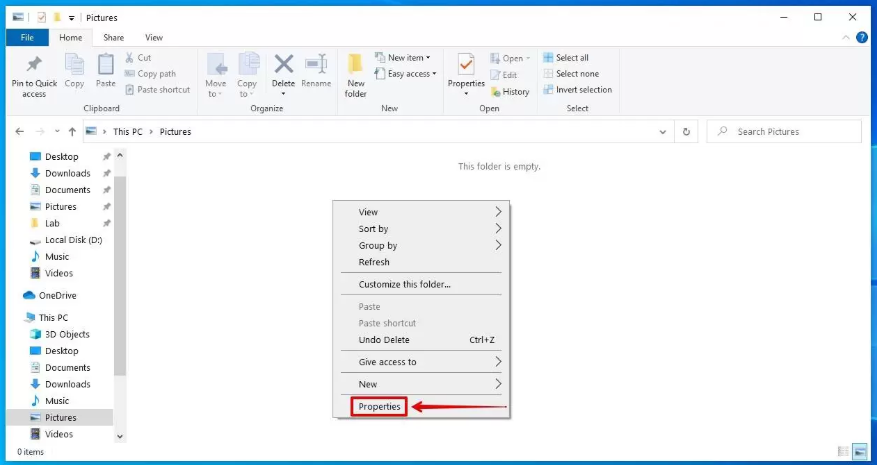The image size is (877, 465).
Task: Open the Copy to ribbon button
Action: tap(247, 75)
